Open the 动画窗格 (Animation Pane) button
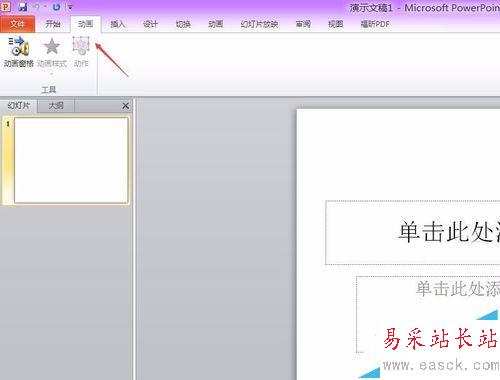This screenshot has width=500, height=380. click(19, 52)
